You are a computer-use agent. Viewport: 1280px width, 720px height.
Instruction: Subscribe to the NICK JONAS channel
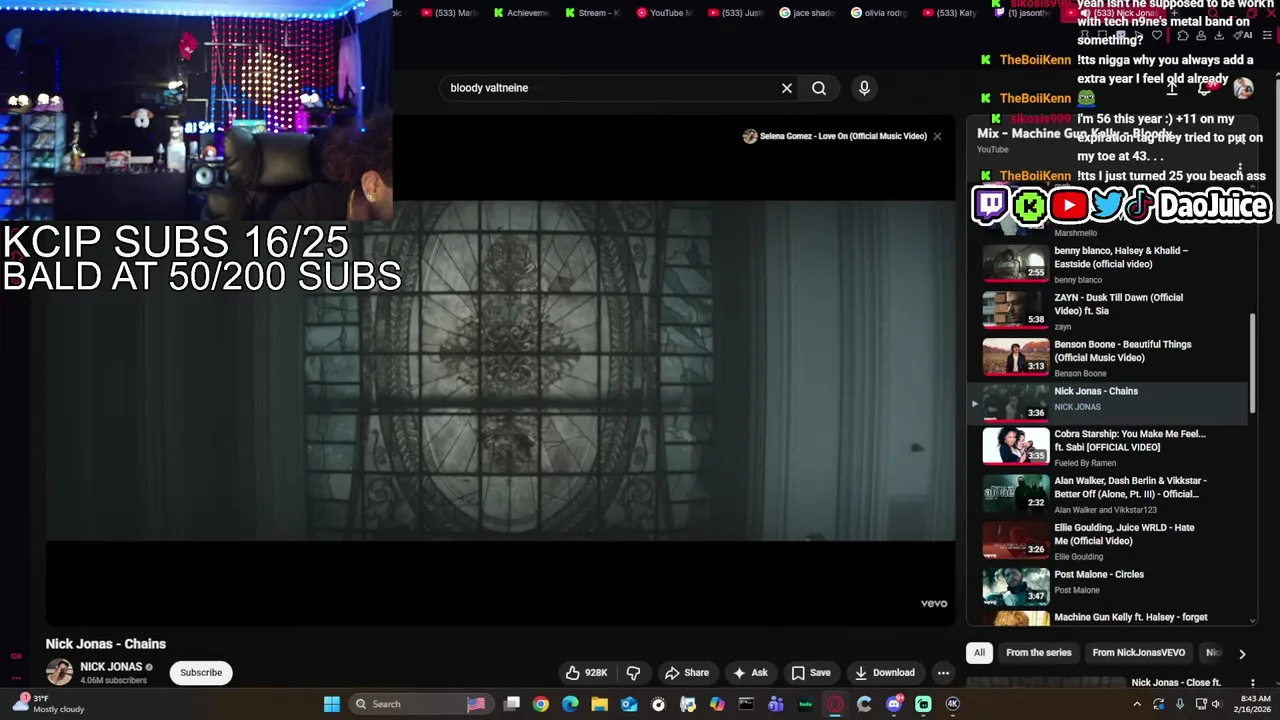point(201,673)
